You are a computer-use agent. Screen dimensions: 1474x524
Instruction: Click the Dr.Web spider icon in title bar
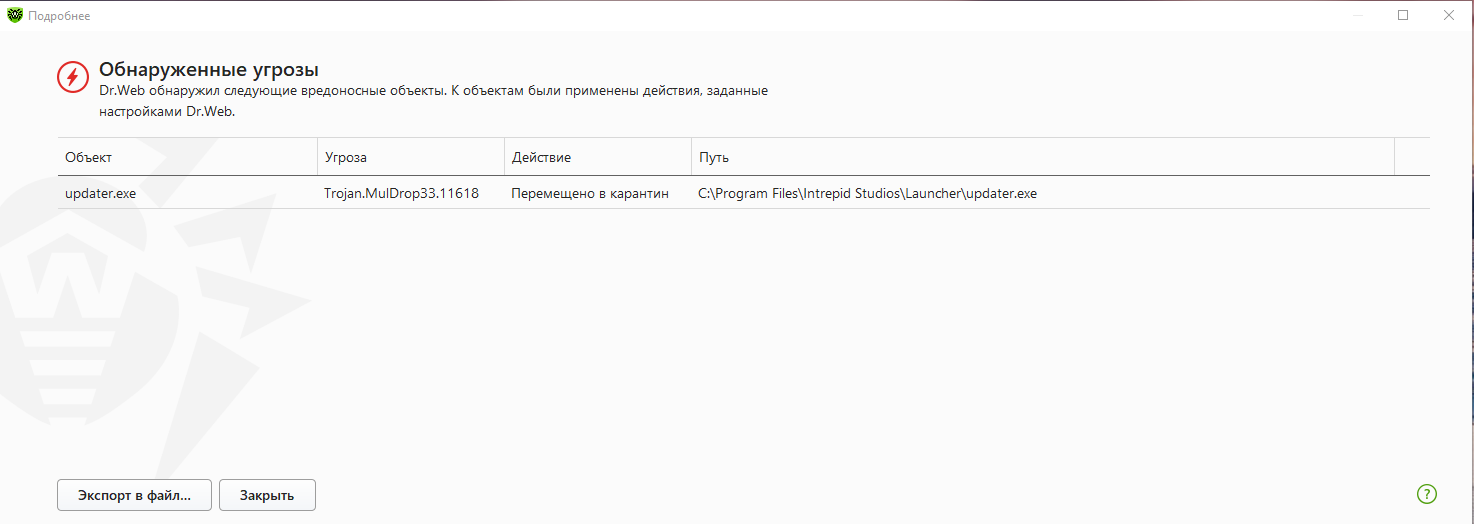pyautogui.click(x=14, y=15)
